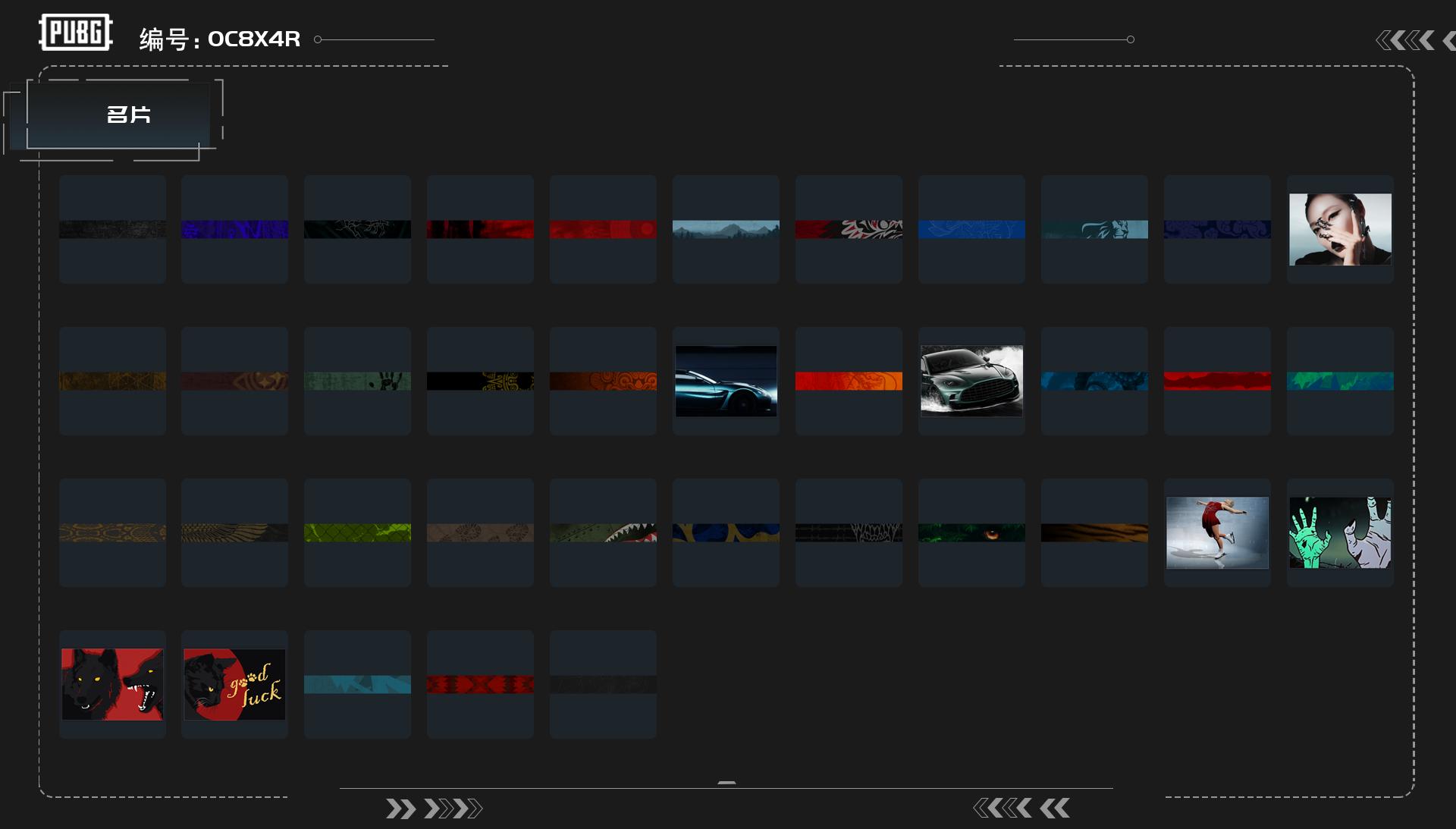Pick the green and blue gradient card
Screen dimensions: 1456x829
(x=1340, y=381)
